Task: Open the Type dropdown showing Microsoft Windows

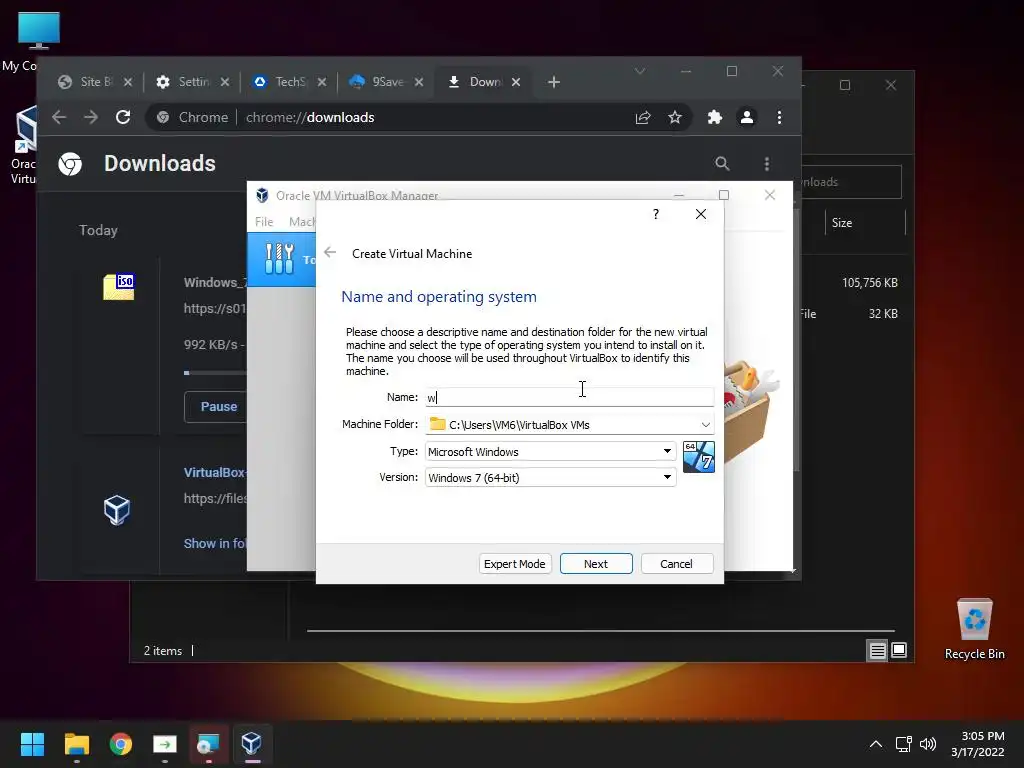Action: (551, 451)
